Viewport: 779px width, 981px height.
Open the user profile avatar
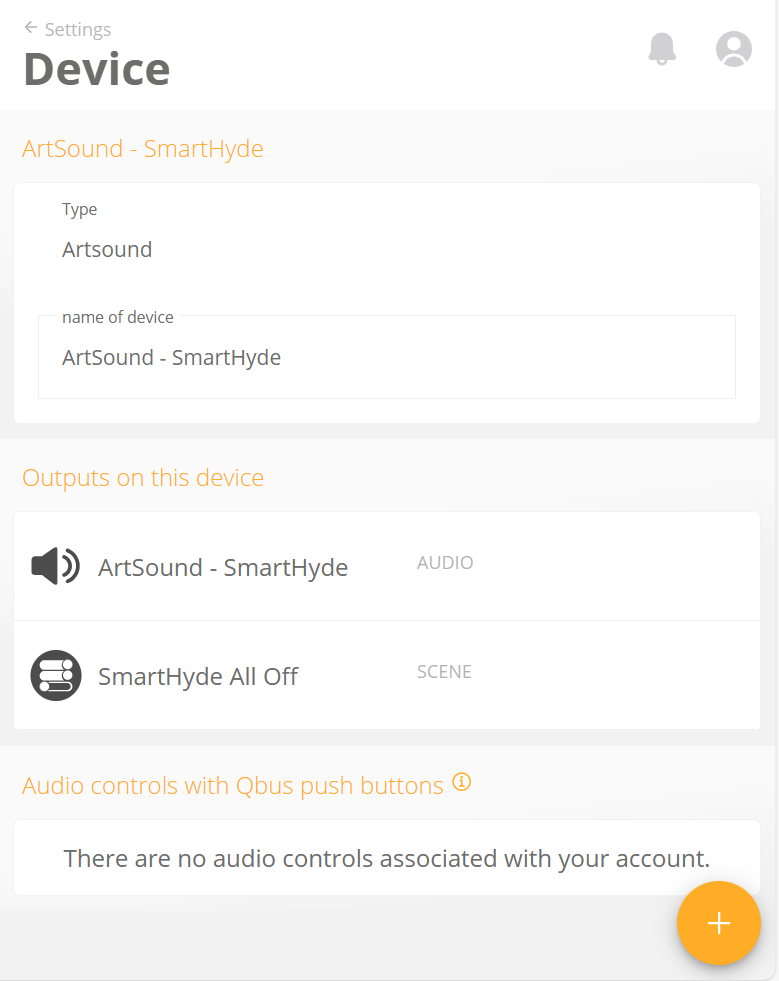[x=733, y=49]
